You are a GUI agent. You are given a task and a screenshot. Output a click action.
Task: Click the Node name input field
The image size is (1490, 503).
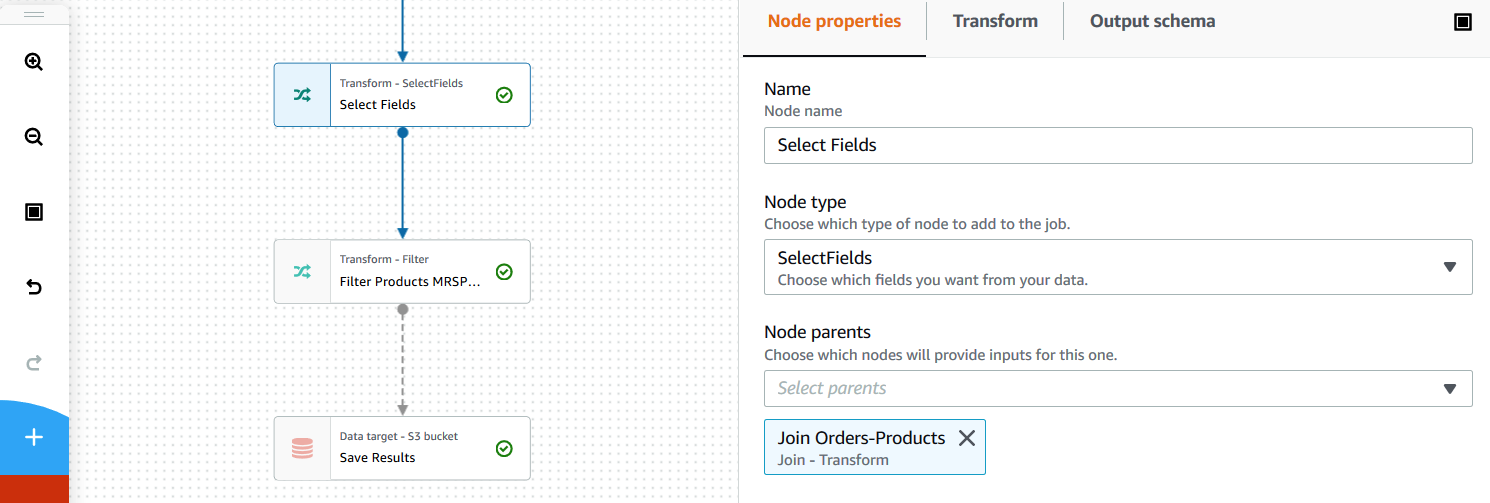coord(1117,145)
